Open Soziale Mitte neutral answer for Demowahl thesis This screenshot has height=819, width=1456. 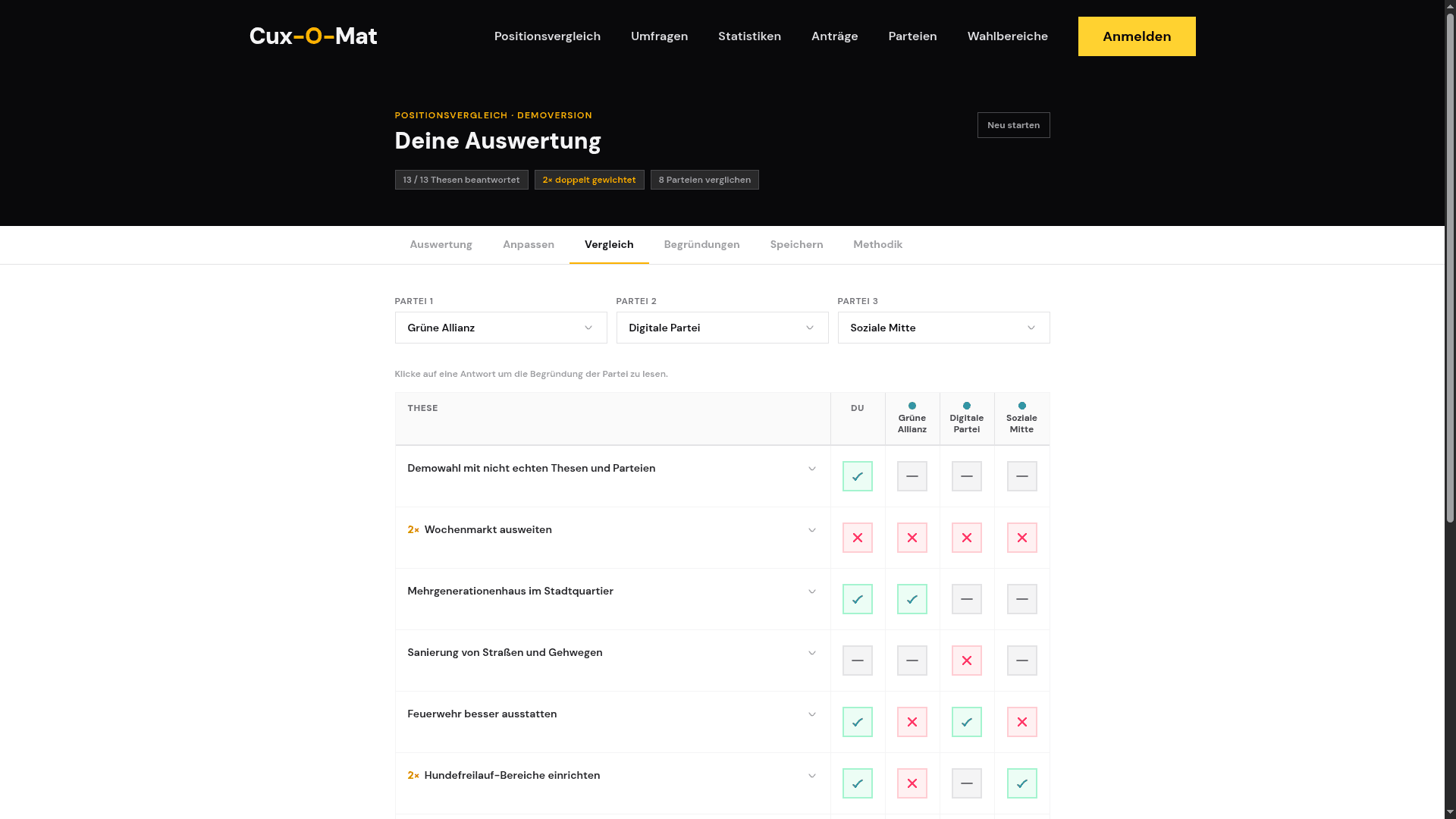(x=1021, y=476)
